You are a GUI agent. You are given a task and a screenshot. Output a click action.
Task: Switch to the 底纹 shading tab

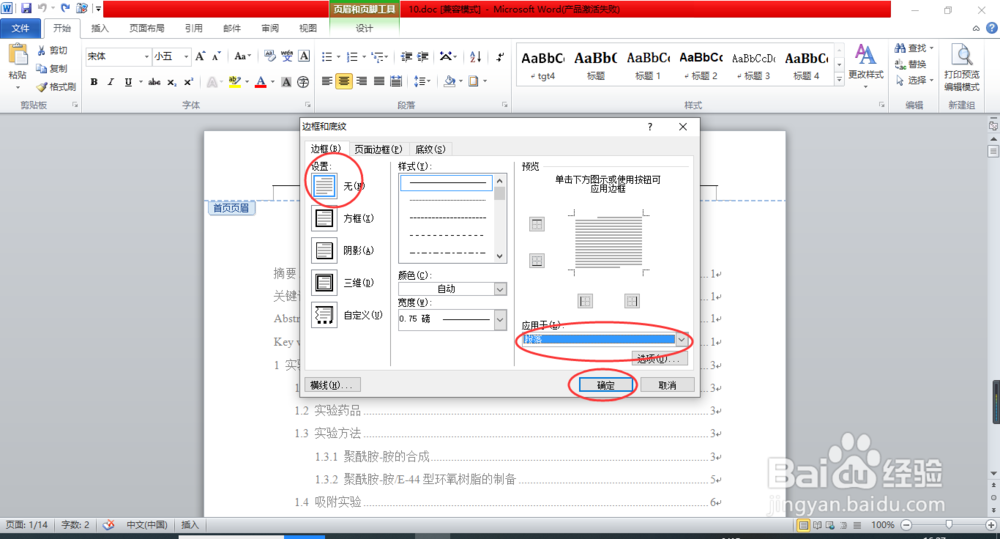coord(430,149)
